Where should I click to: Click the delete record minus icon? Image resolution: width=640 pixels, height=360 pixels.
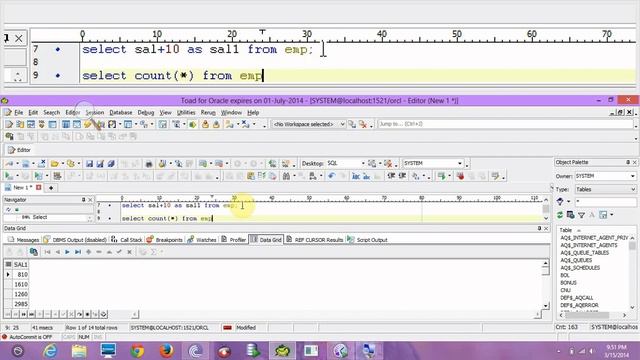coord(98,252)
